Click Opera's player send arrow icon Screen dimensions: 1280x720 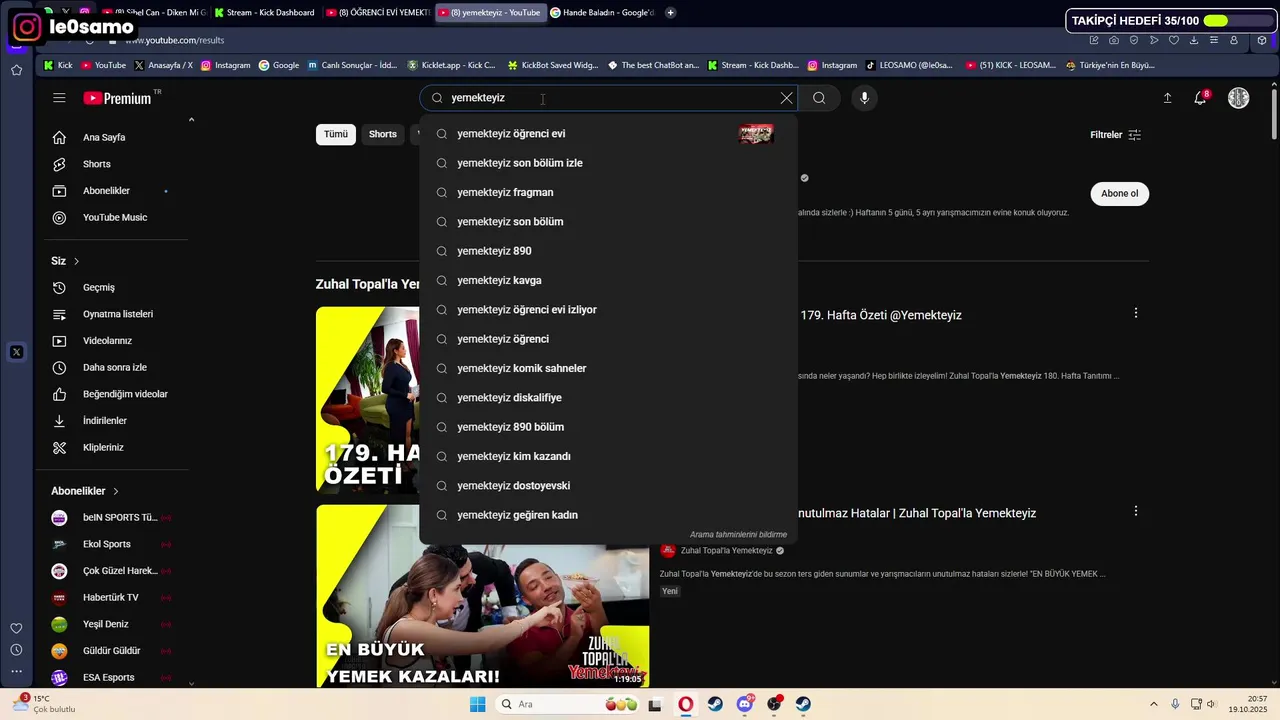pos(1154,40)
